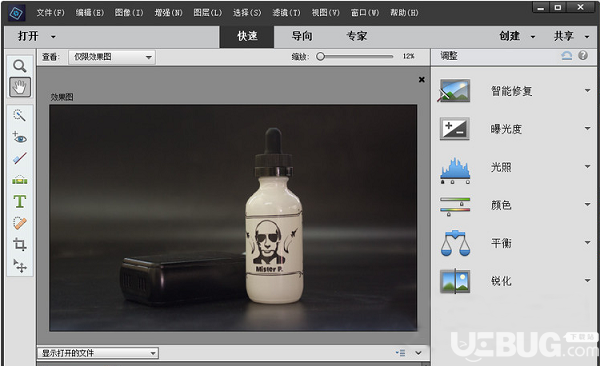Screen dimensions: 600x366
Task: Open the 帮助(H) menu
Action: pyautogui.click(x=404, y=13)
